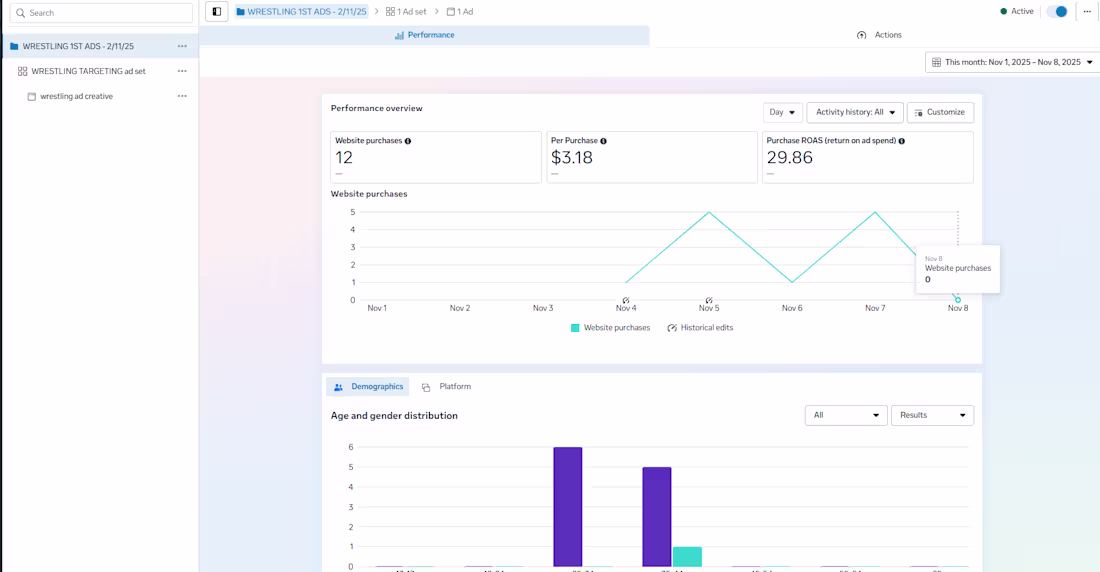1100x572 pixels.
Task: Click the Purchase ROAS info icon
Action: pos(902,141)
